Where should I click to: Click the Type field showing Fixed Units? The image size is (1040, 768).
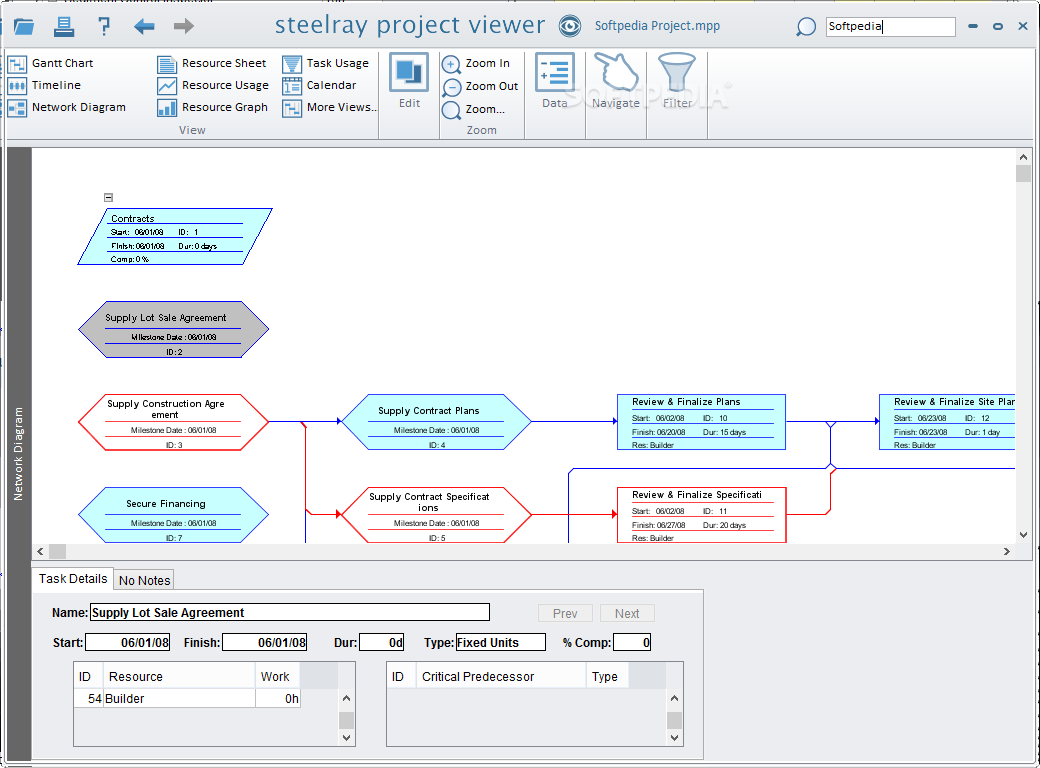501,643
